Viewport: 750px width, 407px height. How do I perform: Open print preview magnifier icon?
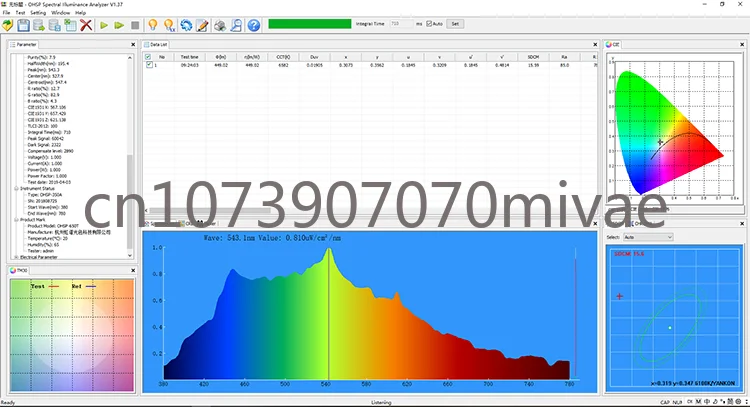pos(236,25)
